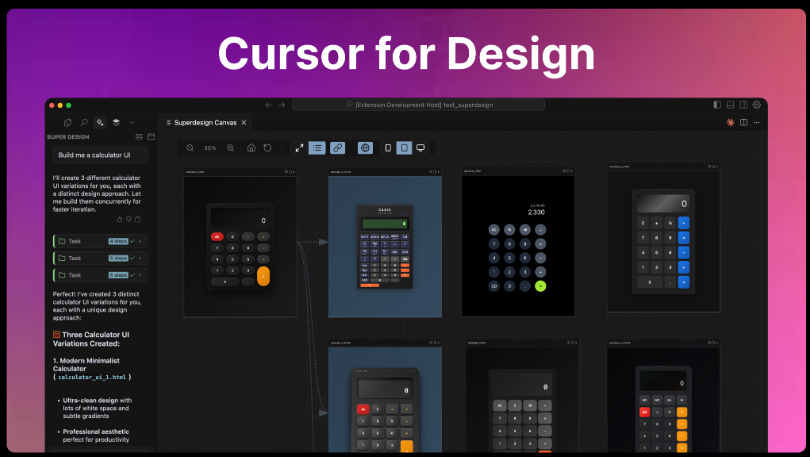Give a thumbs up to the chat response

tap(119, 219)
